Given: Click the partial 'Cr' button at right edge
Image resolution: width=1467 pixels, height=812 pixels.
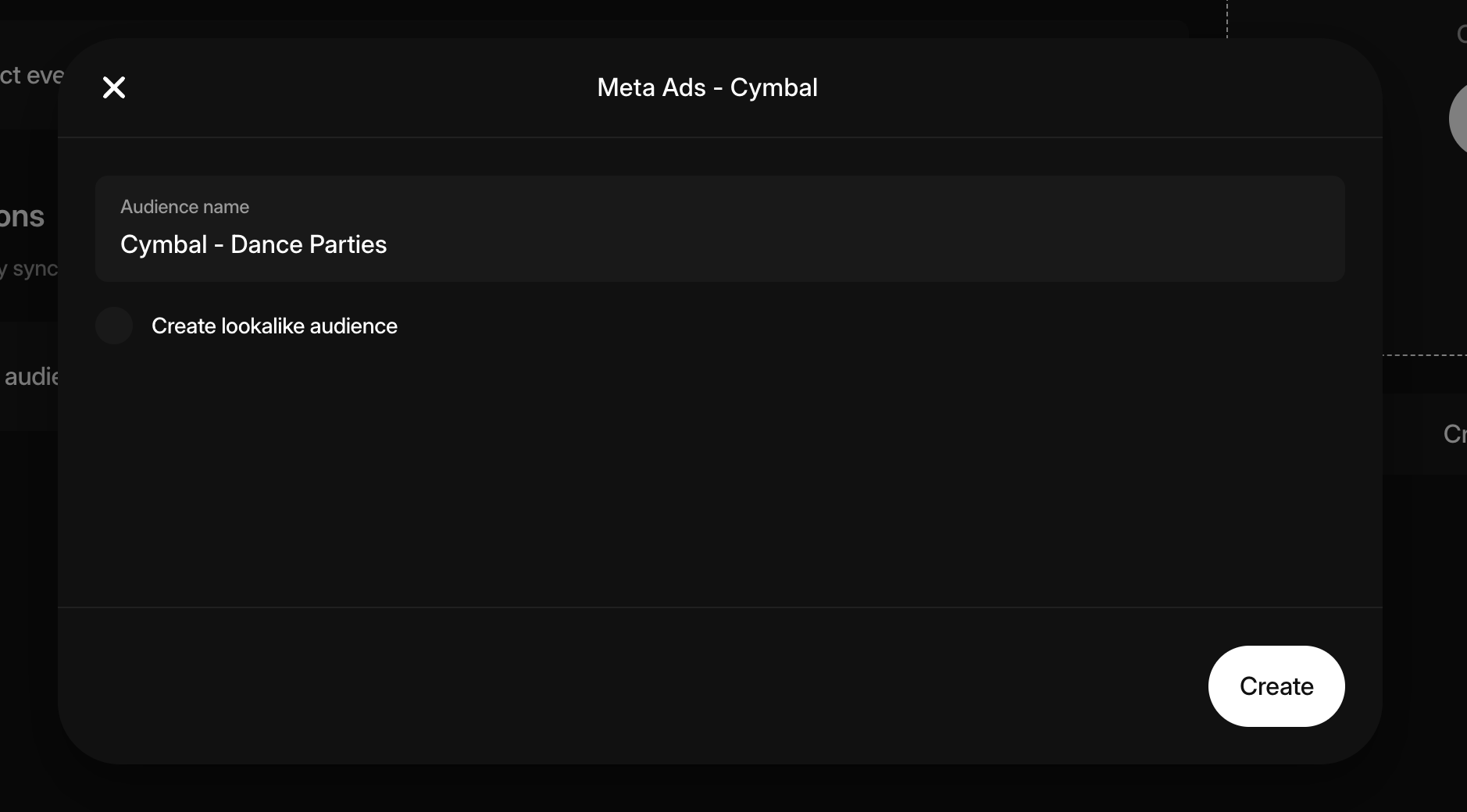Looking at the screenshot, I should coord(1454,433).
